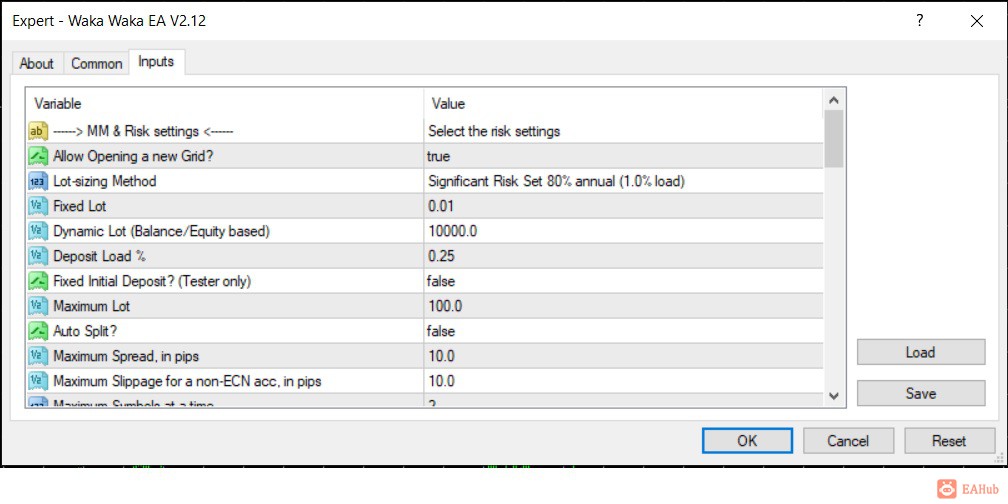Click the icon beside Dynamic Lot row
1008x504 pixels.
39,231
